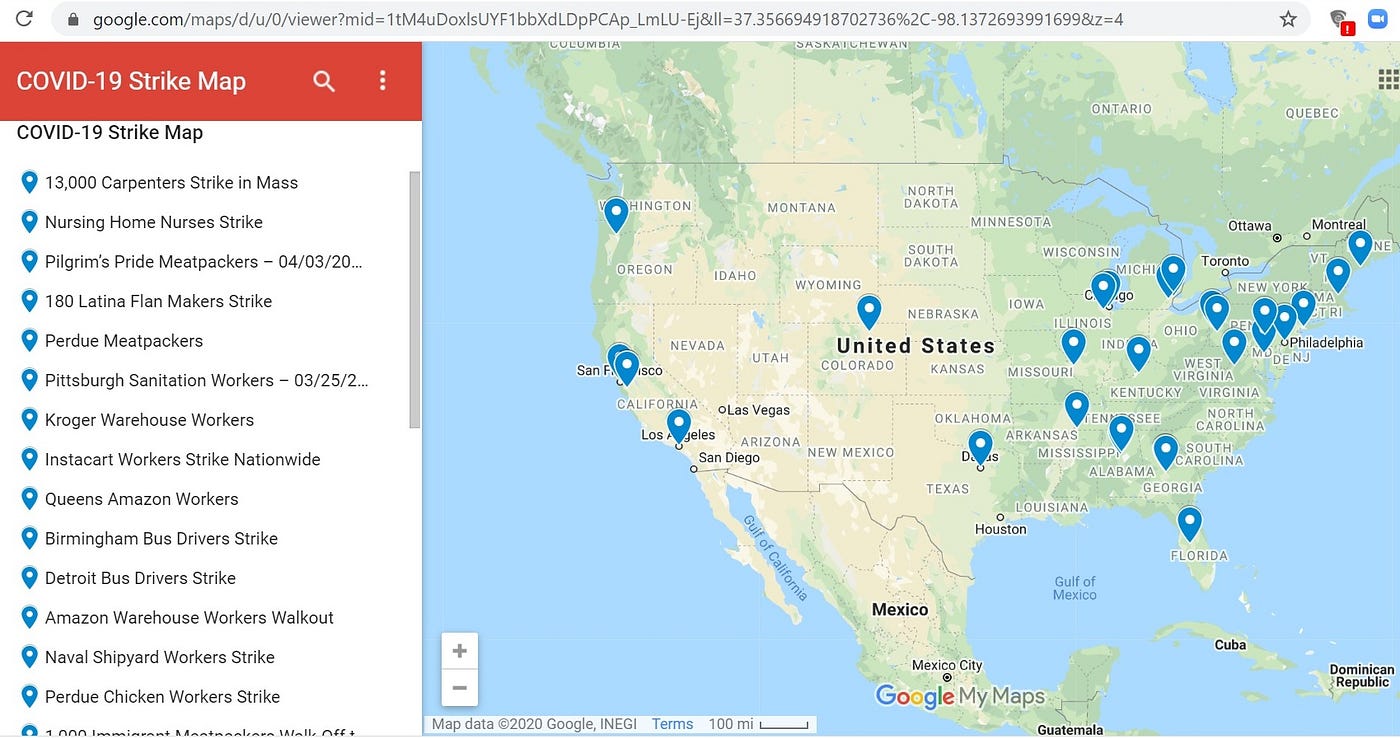
Task: Open '180 Latina Flan Makers Strike'
Action: coord(158,301)
